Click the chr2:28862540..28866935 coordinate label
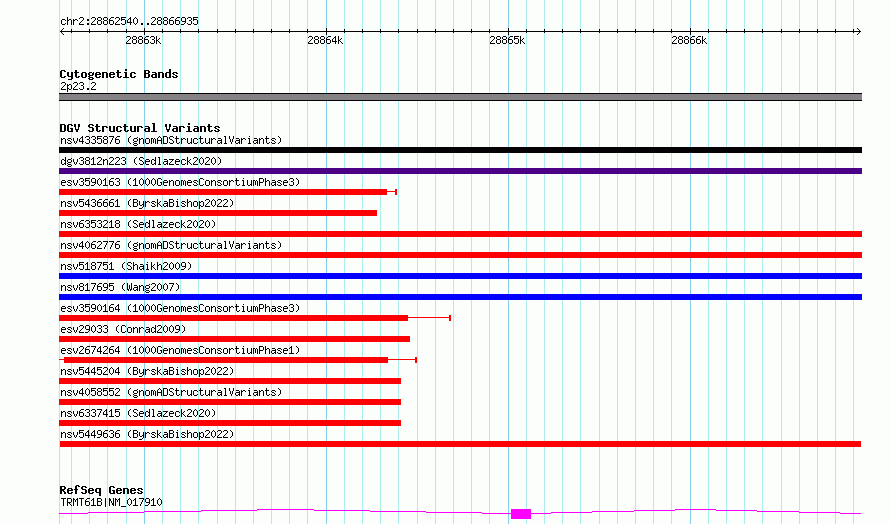Image resolution: width=890 pixels, height=524 pixels. [129, 22]
